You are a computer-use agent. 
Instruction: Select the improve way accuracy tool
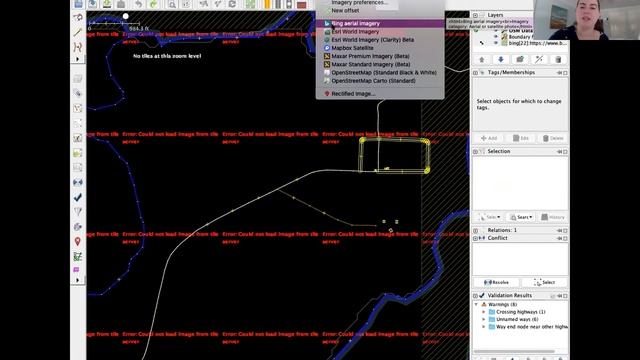click(78, 47)
